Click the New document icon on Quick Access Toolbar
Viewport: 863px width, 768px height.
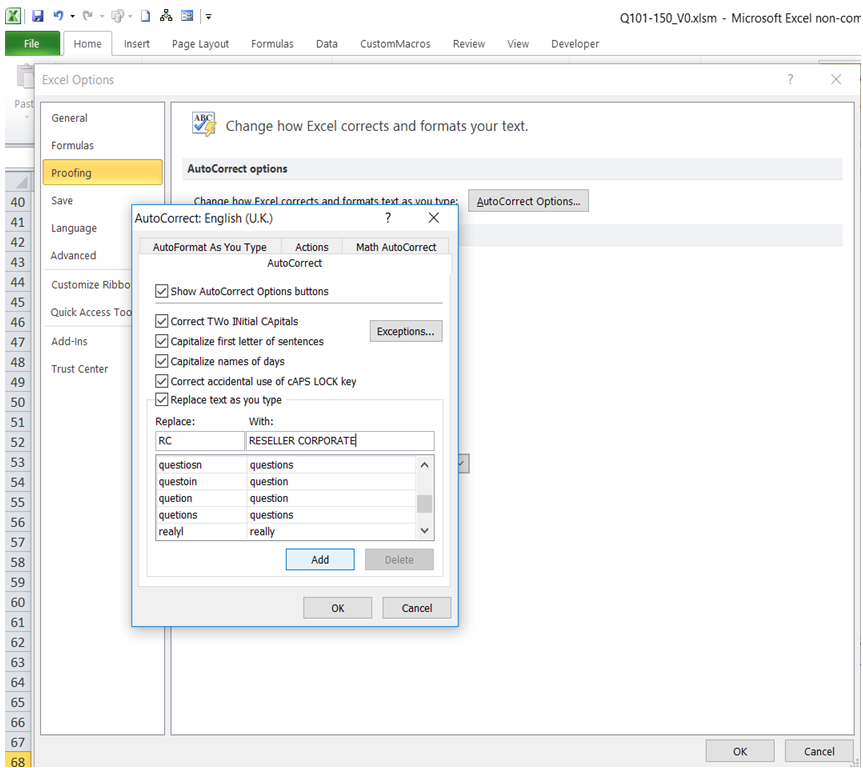coord(144,15)
